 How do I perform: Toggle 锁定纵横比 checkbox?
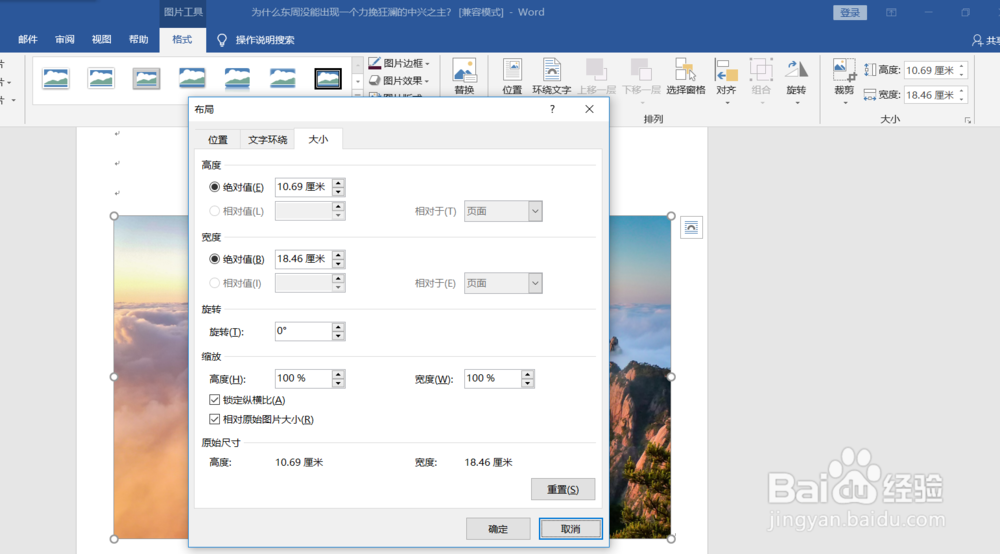[214, 400]
